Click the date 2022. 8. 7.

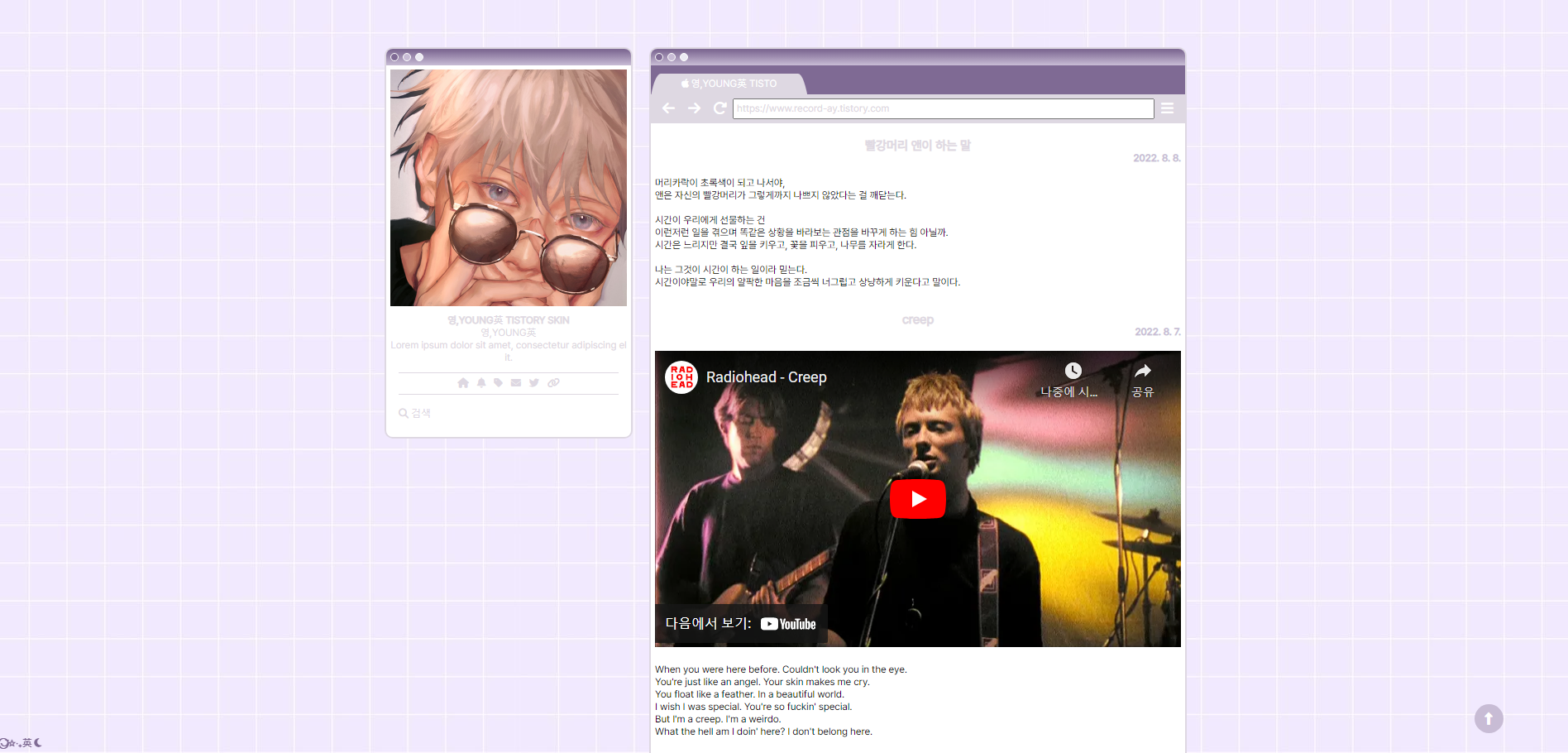[1157, 332]
